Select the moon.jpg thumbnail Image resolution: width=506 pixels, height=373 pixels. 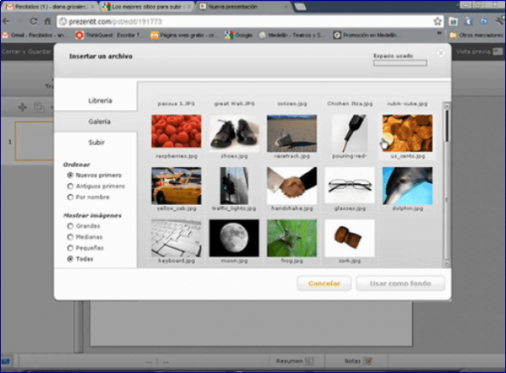click(234, 238)
